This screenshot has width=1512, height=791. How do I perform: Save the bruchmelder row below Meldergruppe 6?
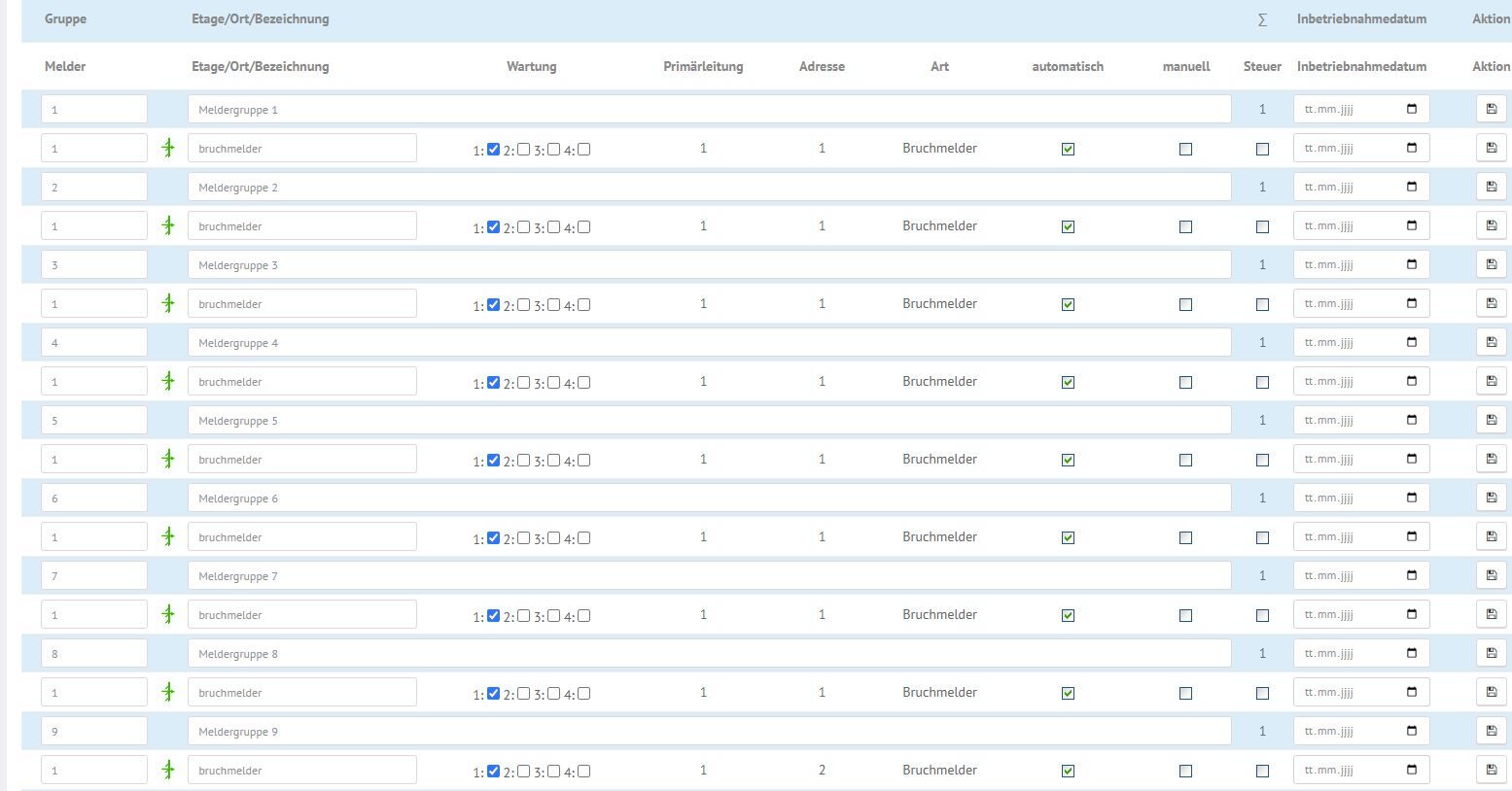pyautogui.click(x=1492, y=536)
